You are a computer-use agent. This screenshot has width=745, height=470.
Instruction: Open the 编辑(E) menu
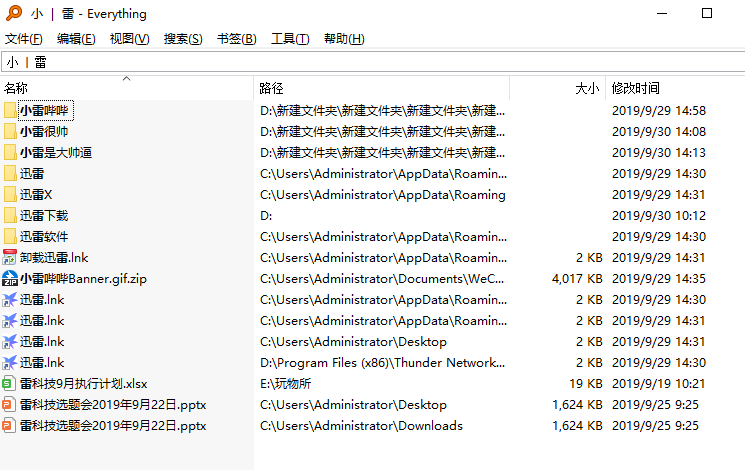click(x=76, y=38)
